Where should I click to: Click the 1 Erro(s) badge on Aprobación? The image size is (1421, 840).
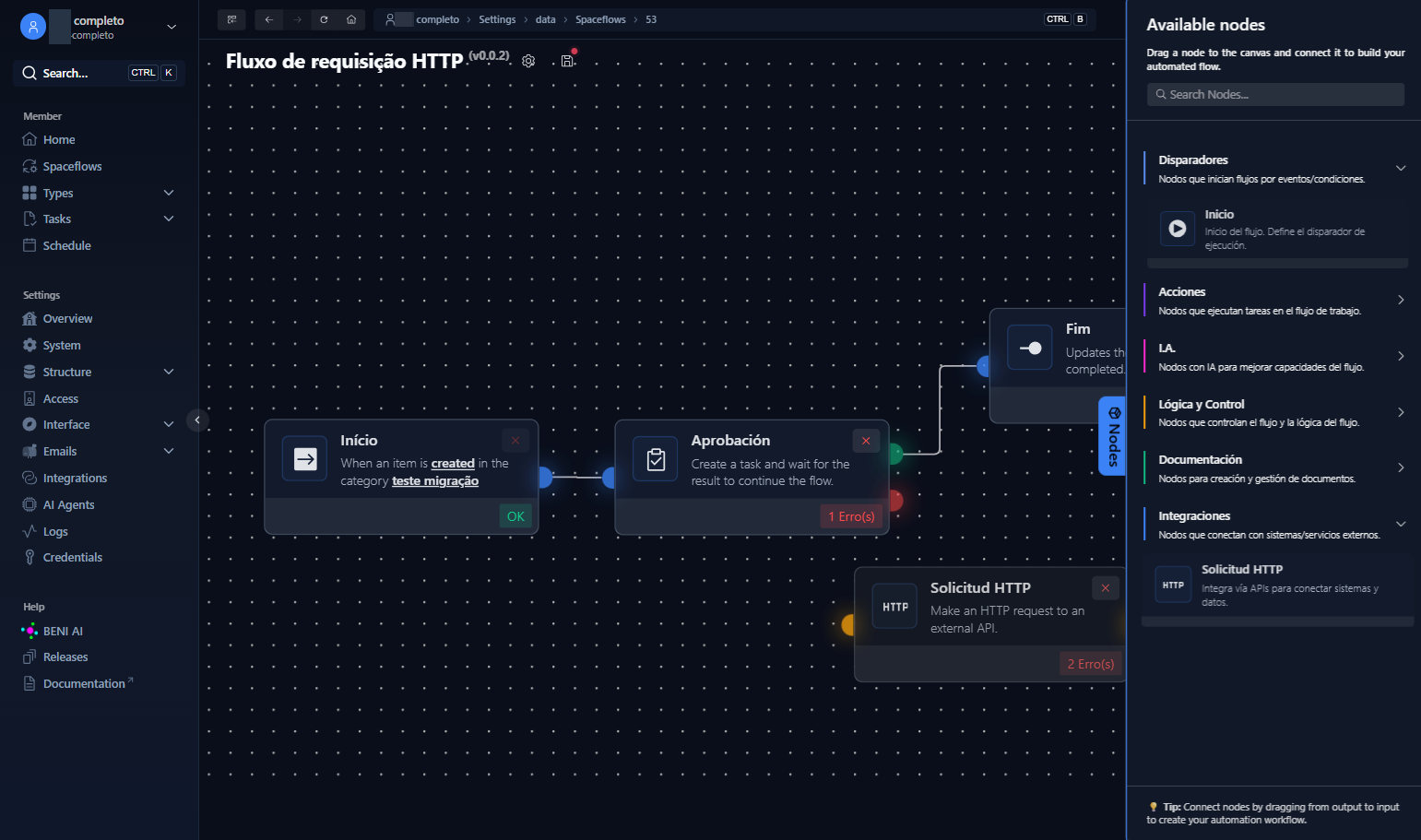851,516
